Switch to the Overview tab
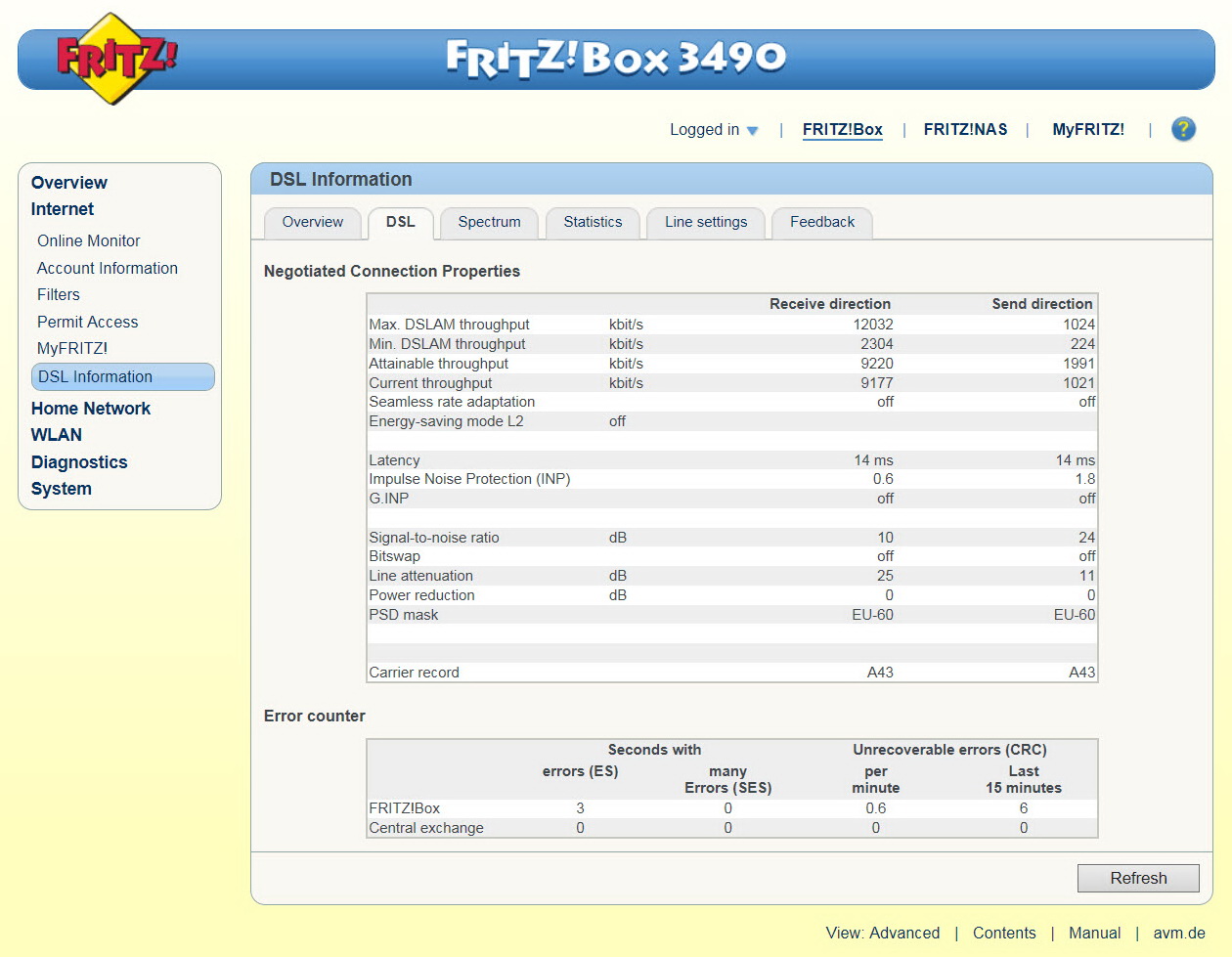Image resolution: width=1232 pixels, height=957 pixels. [x=313, y=222]
